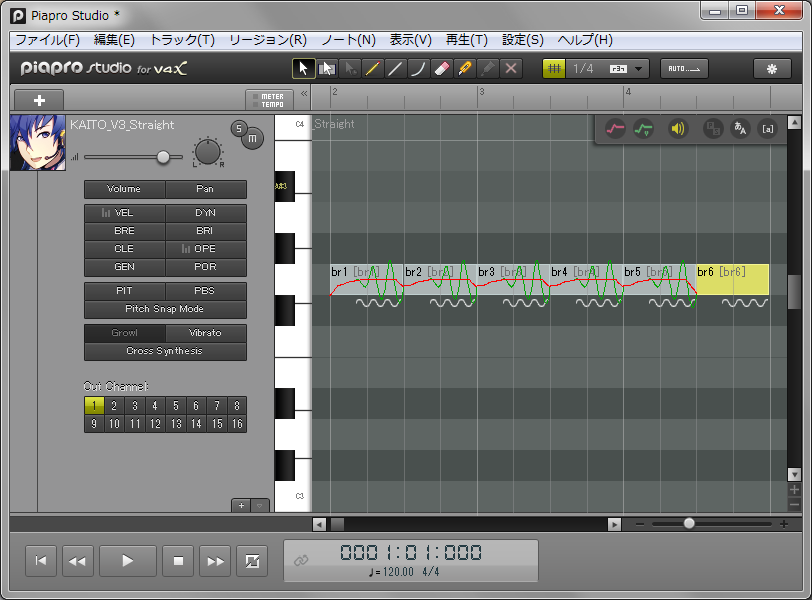Click the horizontal zoom slider handle
Viewport: 812px width, 600px height.
pyautogui.click(x=689, y=523)
